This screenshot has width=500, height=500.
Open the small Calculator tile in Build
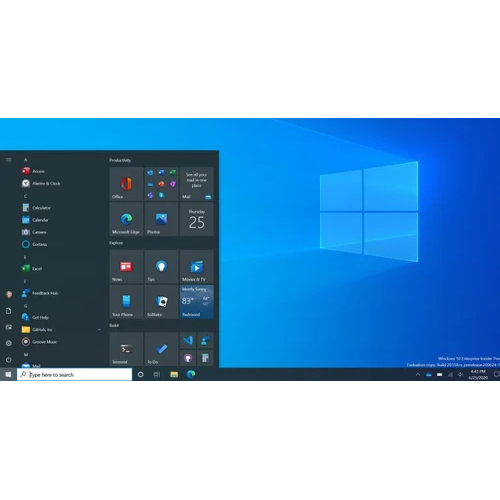coord(205,358)
